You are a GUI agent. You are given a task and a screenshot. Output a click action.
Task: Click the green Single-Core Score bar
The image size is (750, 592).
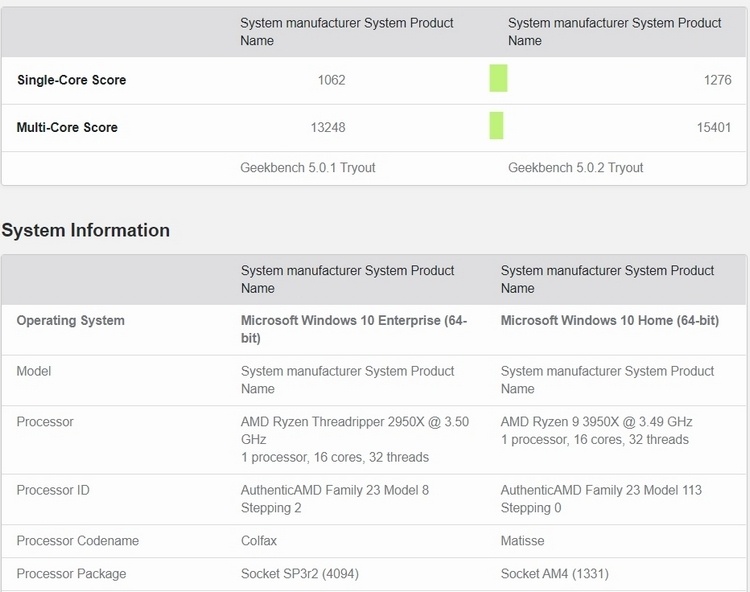tap(498, 79)
